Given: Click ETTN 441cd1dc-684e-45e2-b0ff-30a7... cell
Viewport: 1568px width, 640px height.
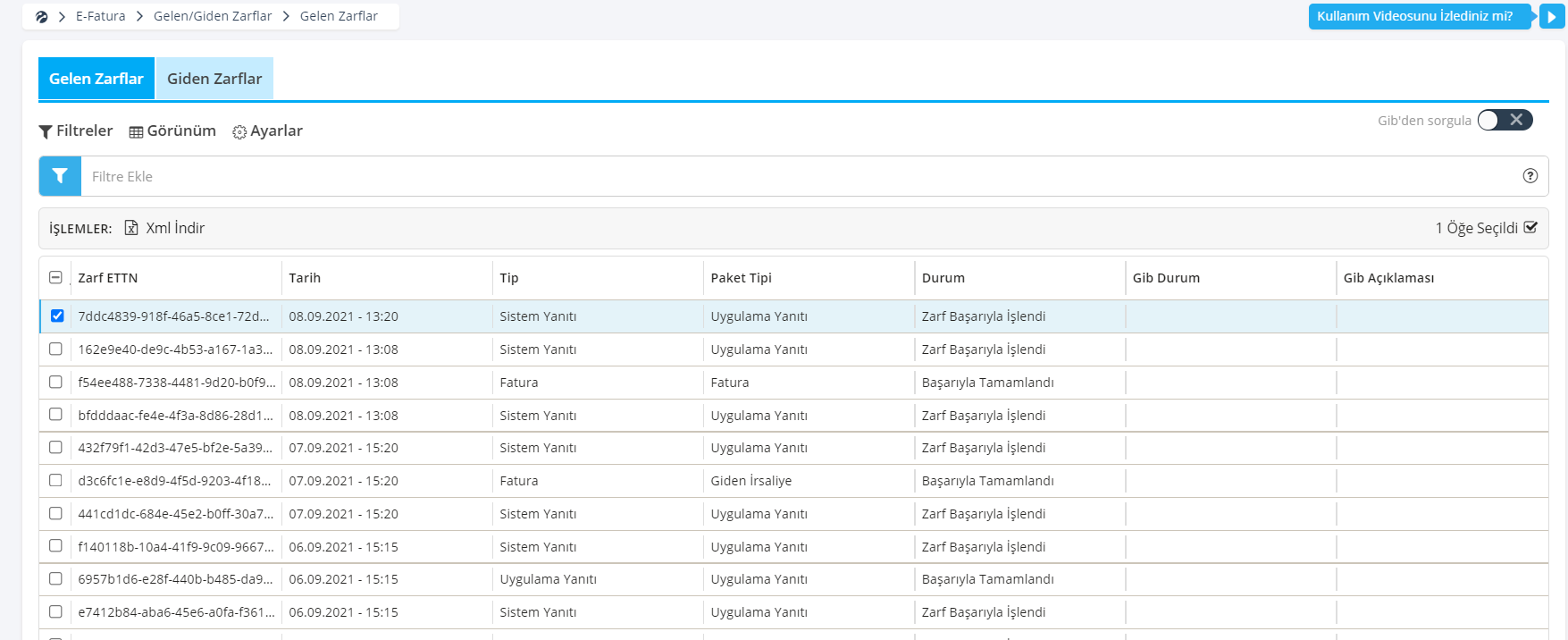Looking at the screenshot, I should point(176,514).
